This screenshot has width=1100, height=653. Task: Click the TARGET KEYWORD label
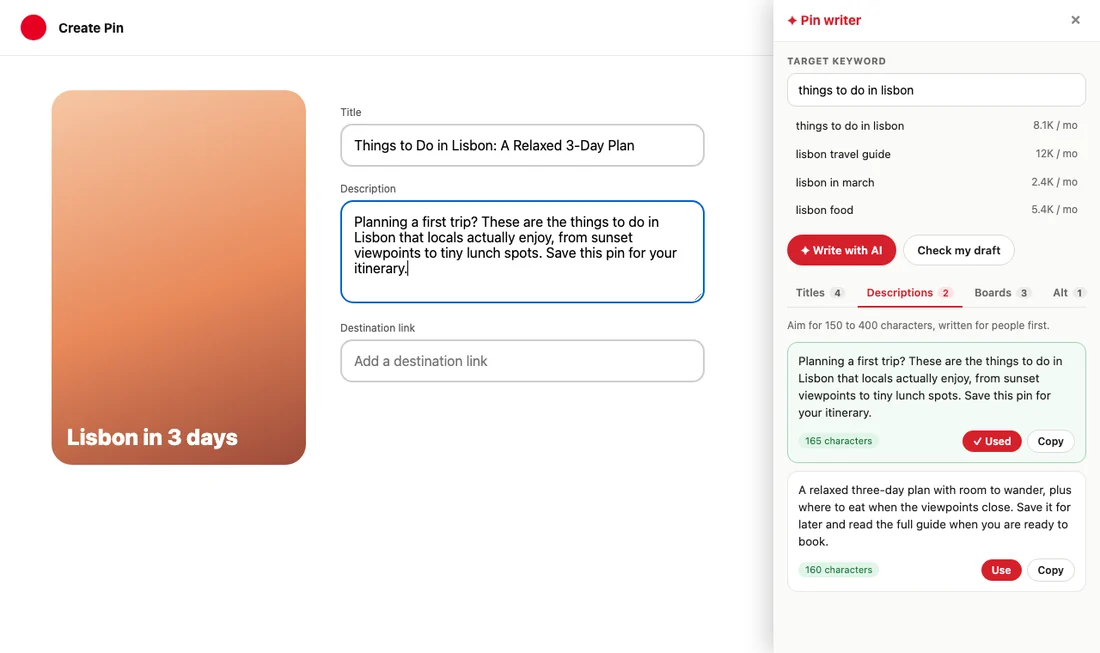836,61
